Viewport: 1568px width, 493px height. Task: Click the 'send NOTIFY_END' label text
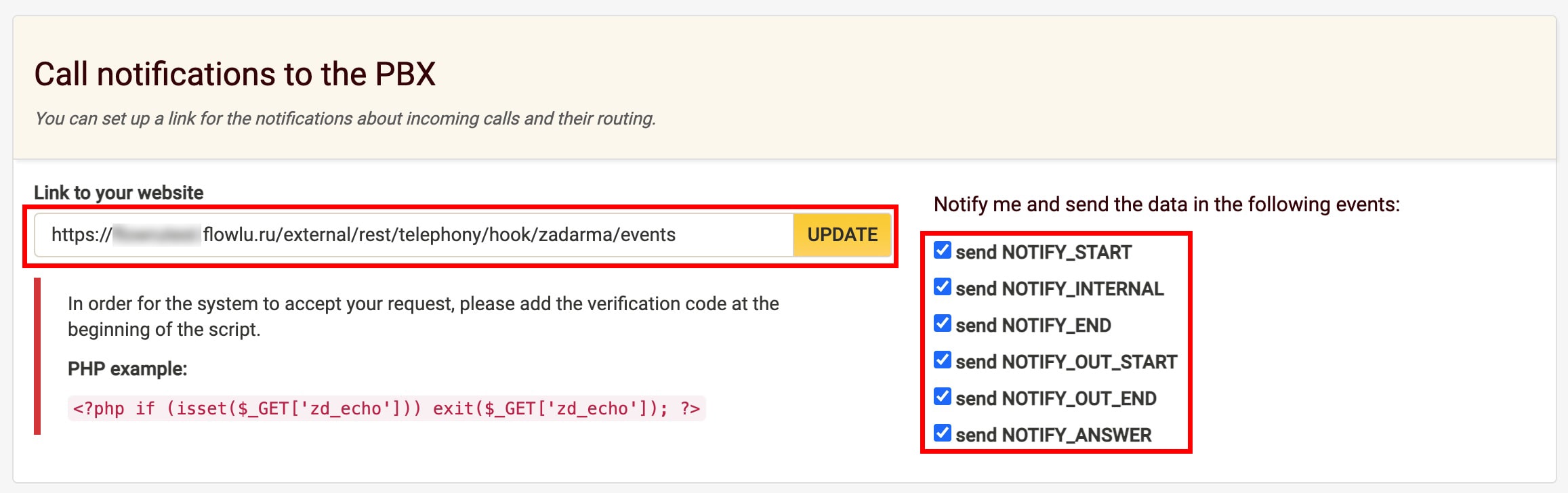pyautogui.click(x=1033, y=326)
